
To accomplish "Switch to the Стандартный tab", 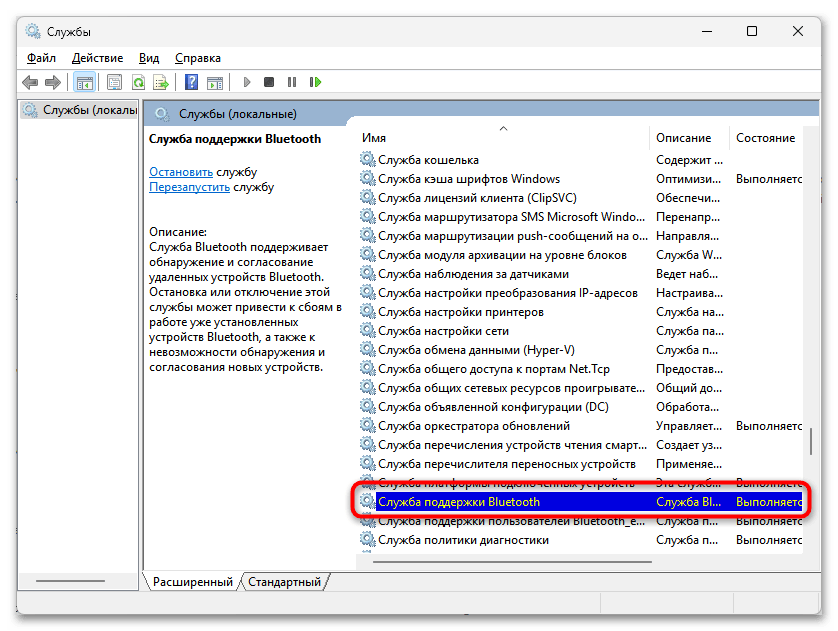I will [284, 582].
